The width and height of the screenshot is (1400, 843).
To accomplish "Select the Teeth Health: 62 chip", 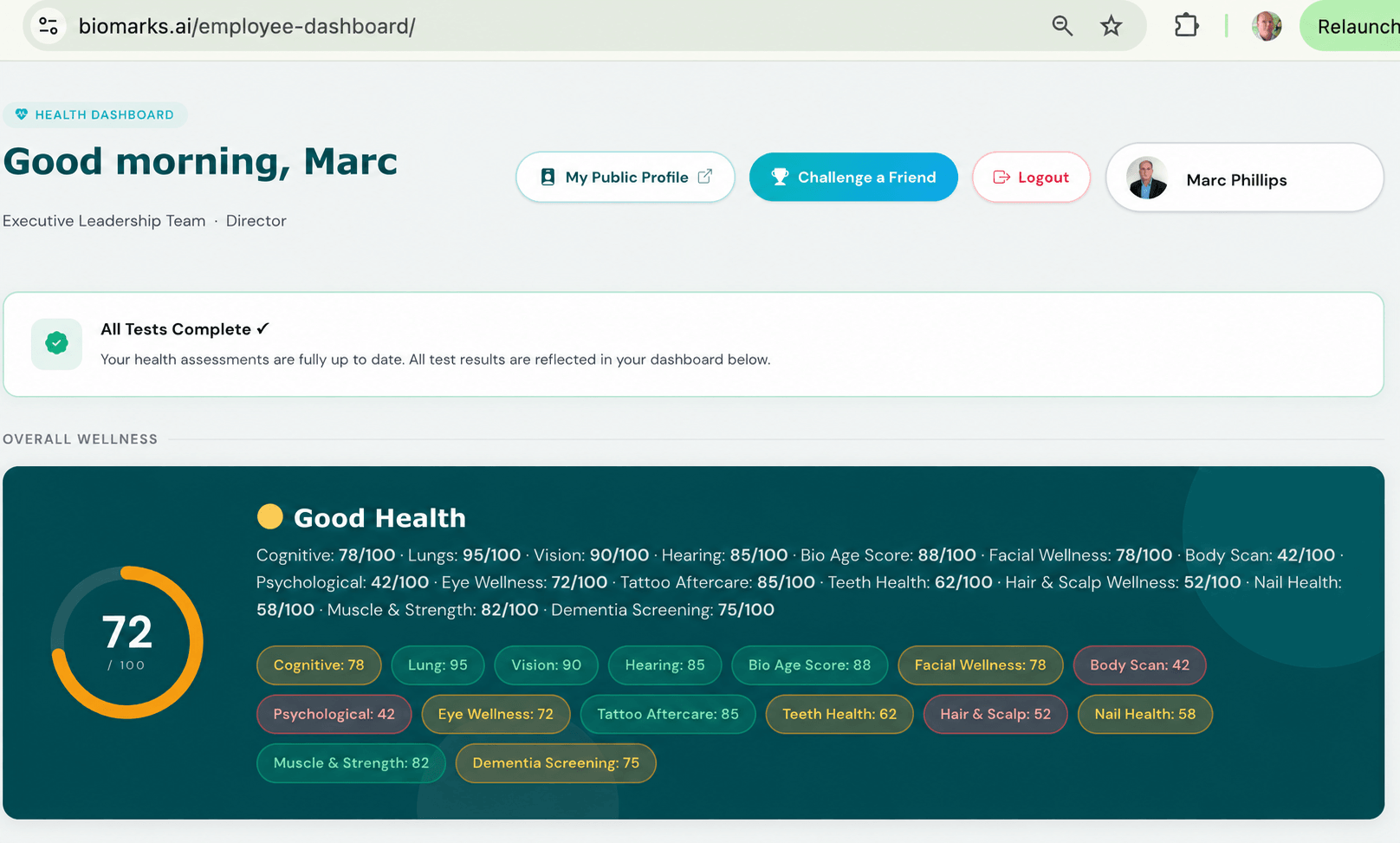I will point(839,714).
